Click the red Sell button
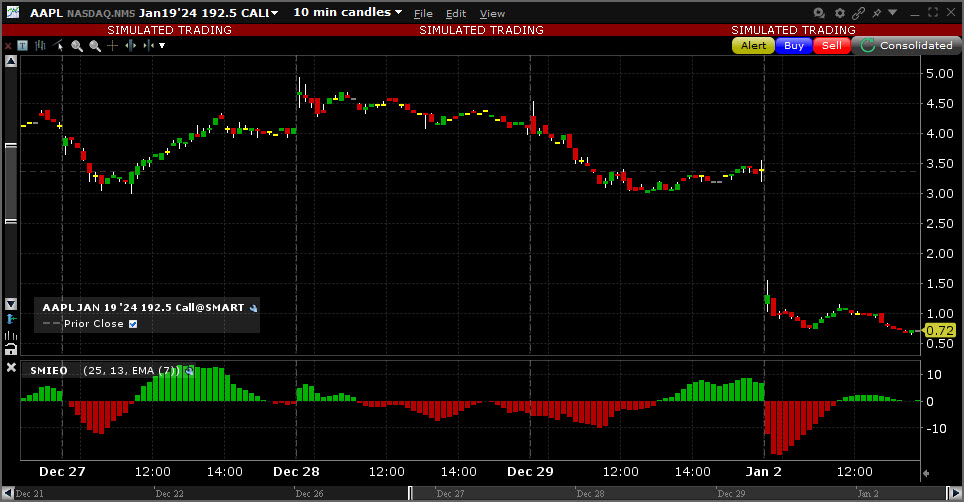 (832, 45)
